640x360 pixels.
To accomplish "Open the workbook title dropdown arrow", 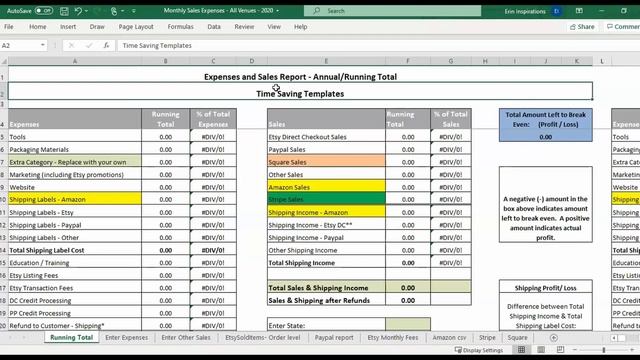I will point(278,11).
